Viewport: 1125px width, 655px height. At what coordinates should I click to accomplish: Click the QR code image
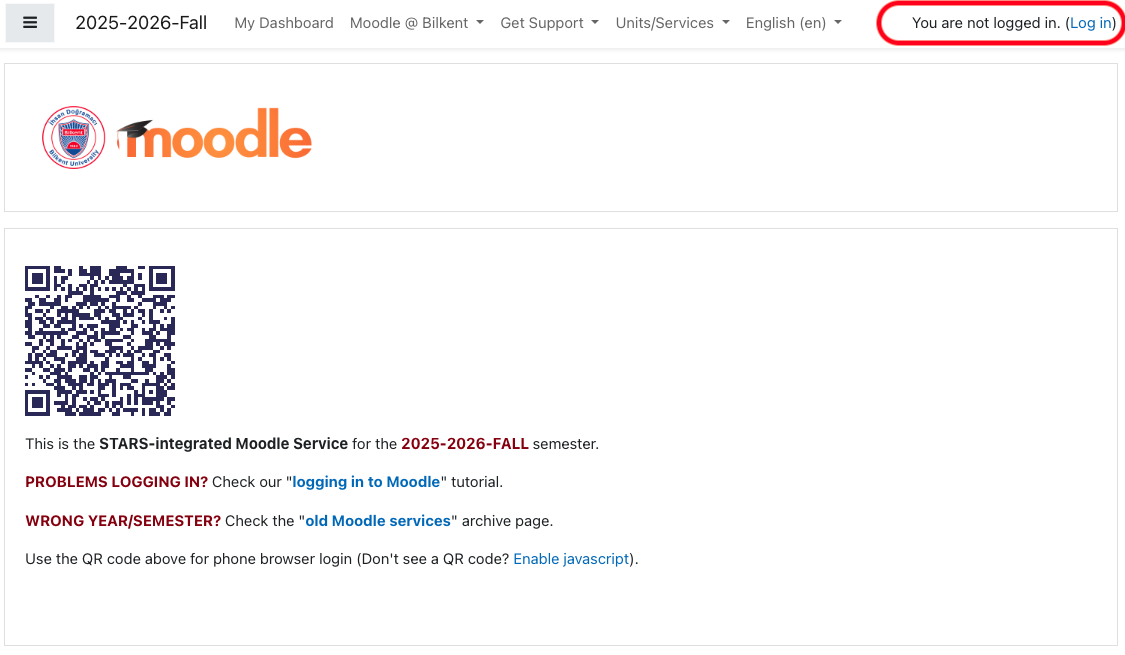point(100,341)
